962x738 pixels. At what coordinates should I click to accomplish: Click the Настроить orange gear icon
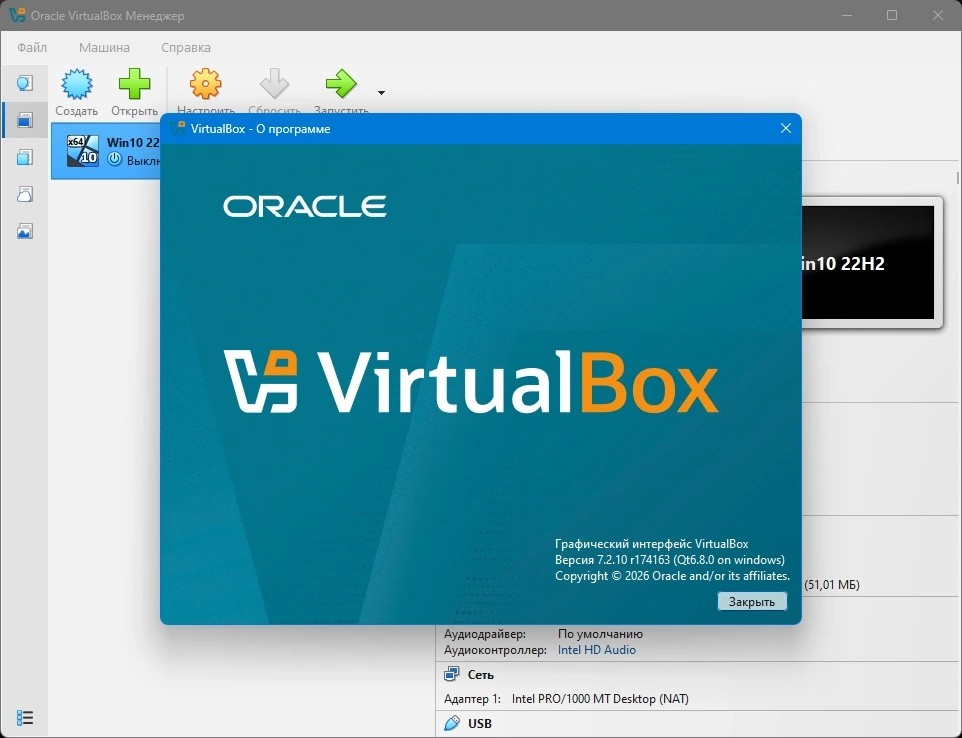[x=206, y=84]
